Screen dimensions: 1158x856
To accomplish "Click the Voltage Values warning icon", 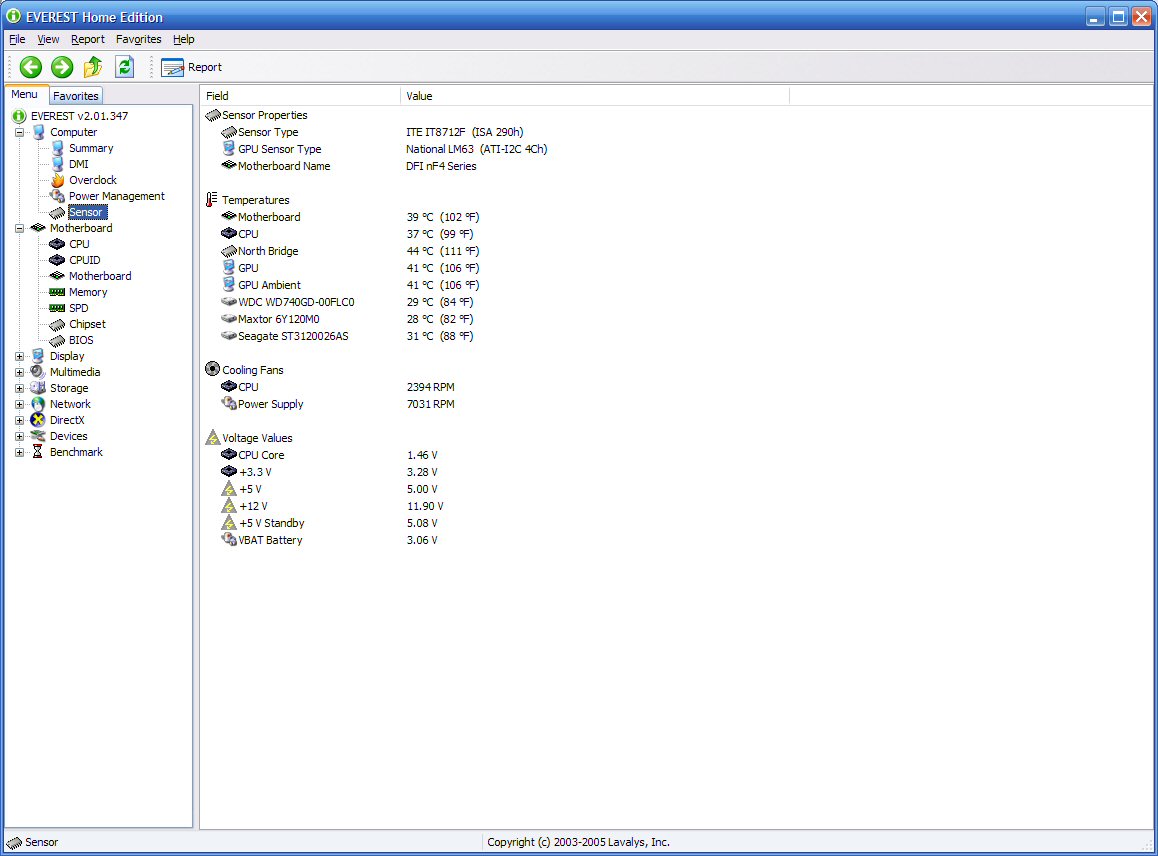I will click(x=213, y=437).
